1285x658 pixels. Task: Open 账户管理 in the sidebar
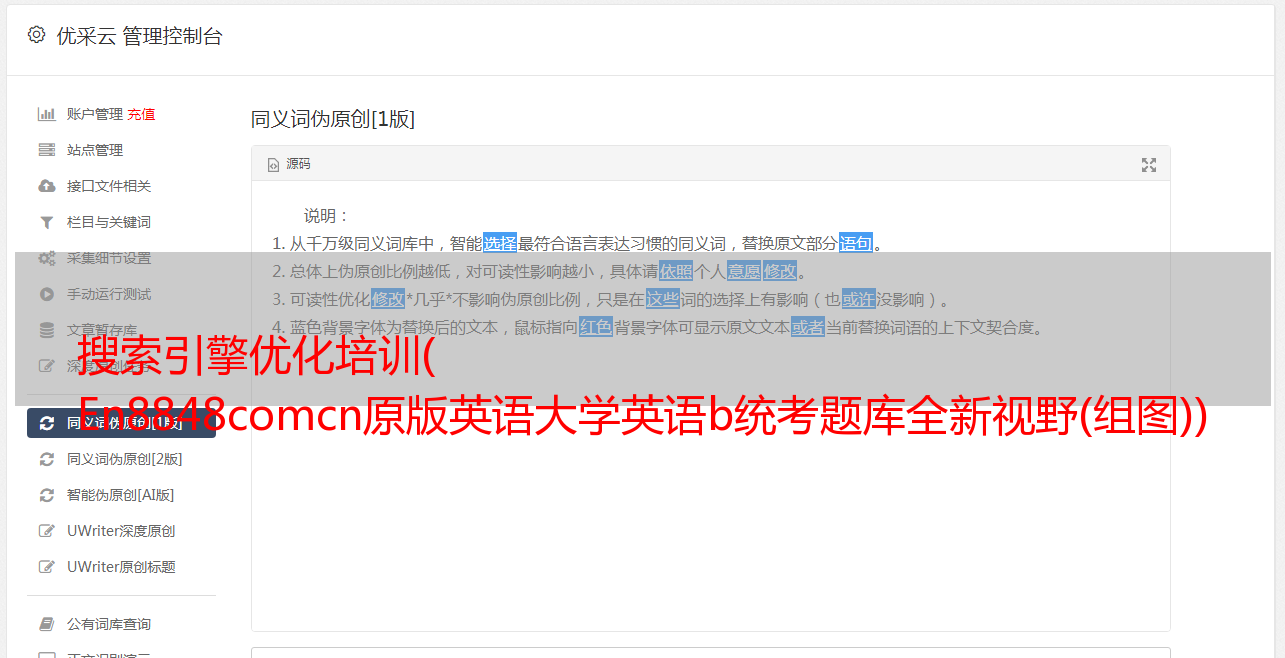tap(95, 114)
